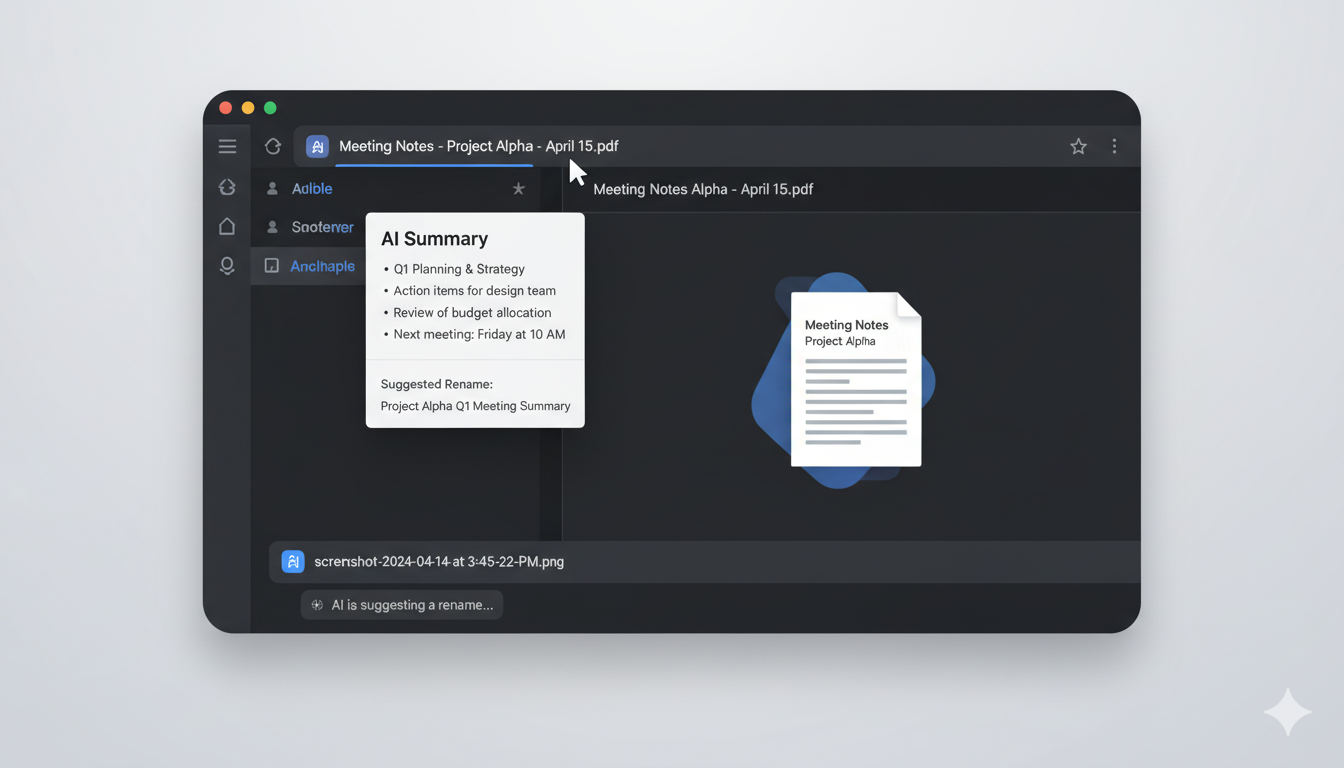Click the person icon beside Sooterver
1344x768 pixels.
pyautogui.click(x=272, y=227)
